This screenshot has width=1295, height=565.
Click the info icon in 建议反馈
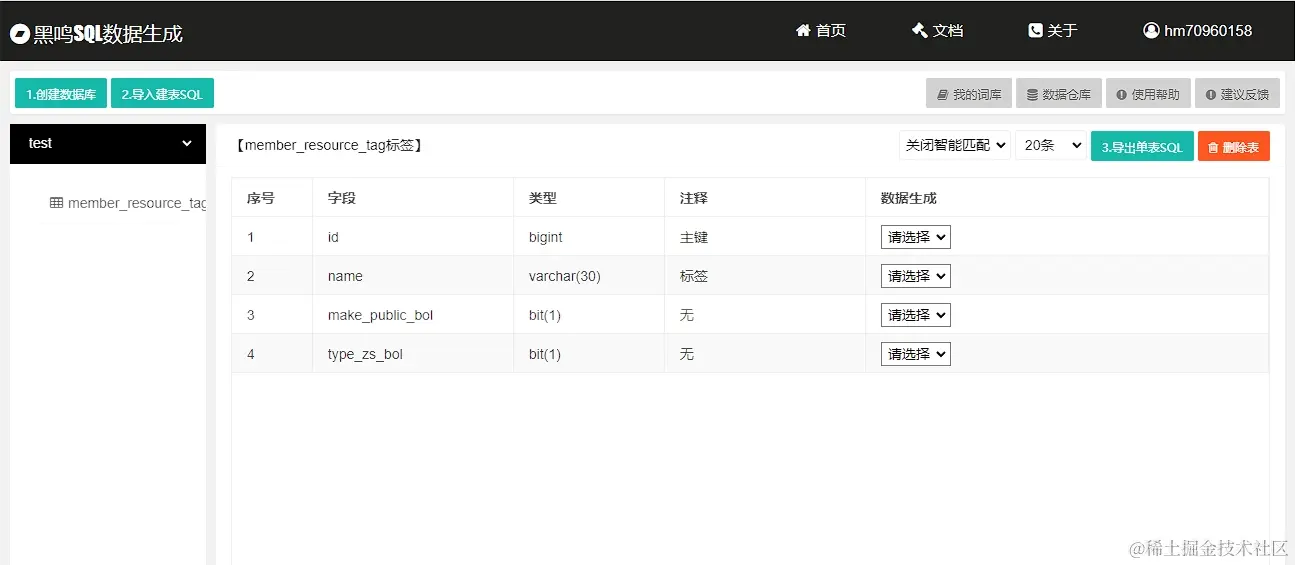[1211, 95]
